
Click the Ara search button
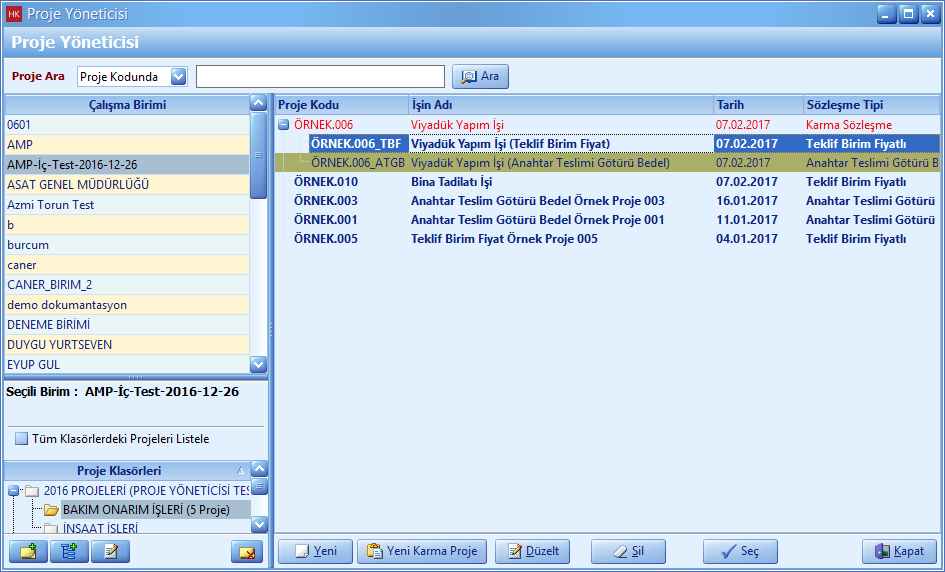[480, 77]
